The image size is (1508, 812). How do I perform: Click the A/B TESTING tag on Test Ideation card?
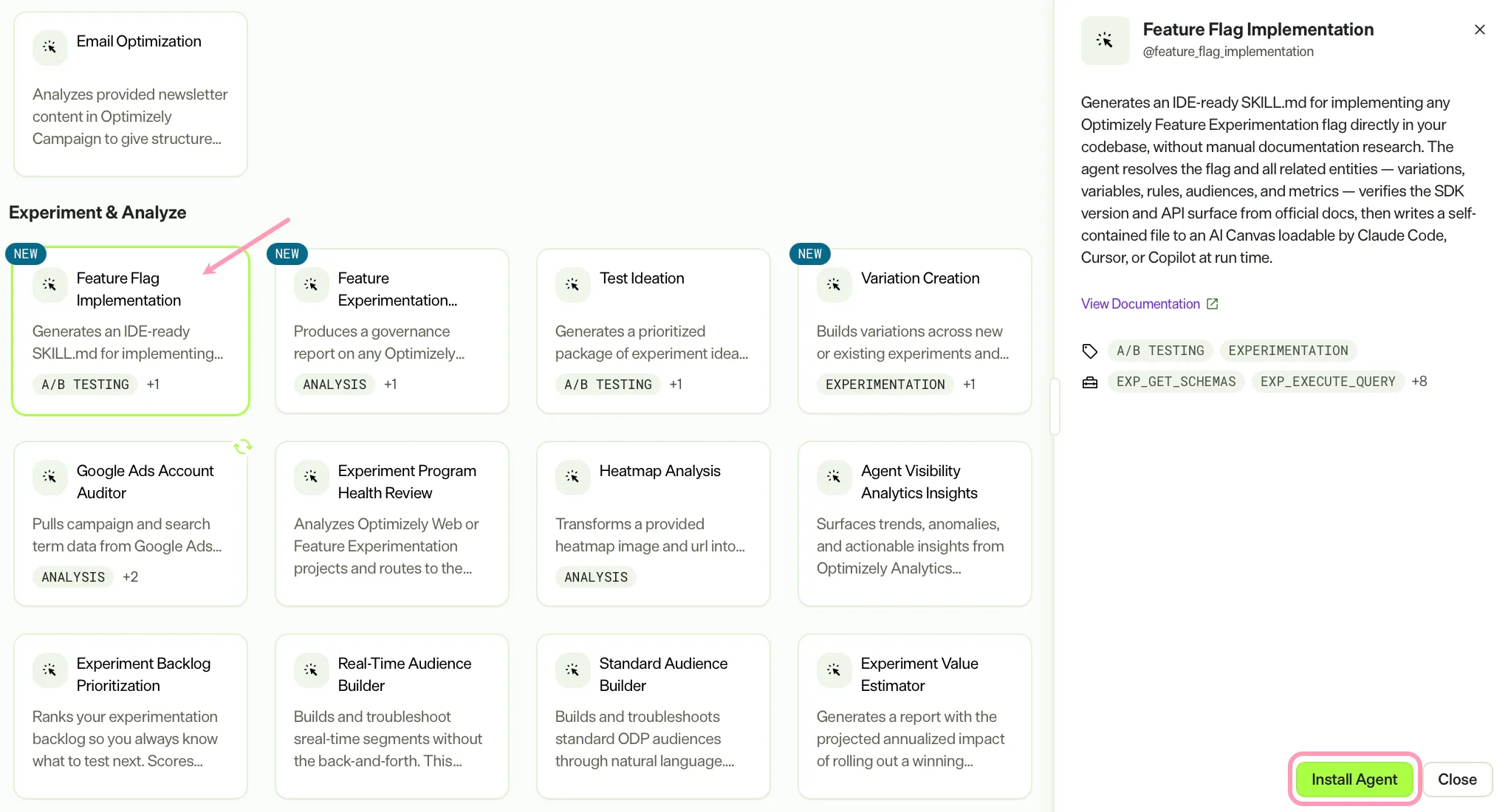coord(608,385)
